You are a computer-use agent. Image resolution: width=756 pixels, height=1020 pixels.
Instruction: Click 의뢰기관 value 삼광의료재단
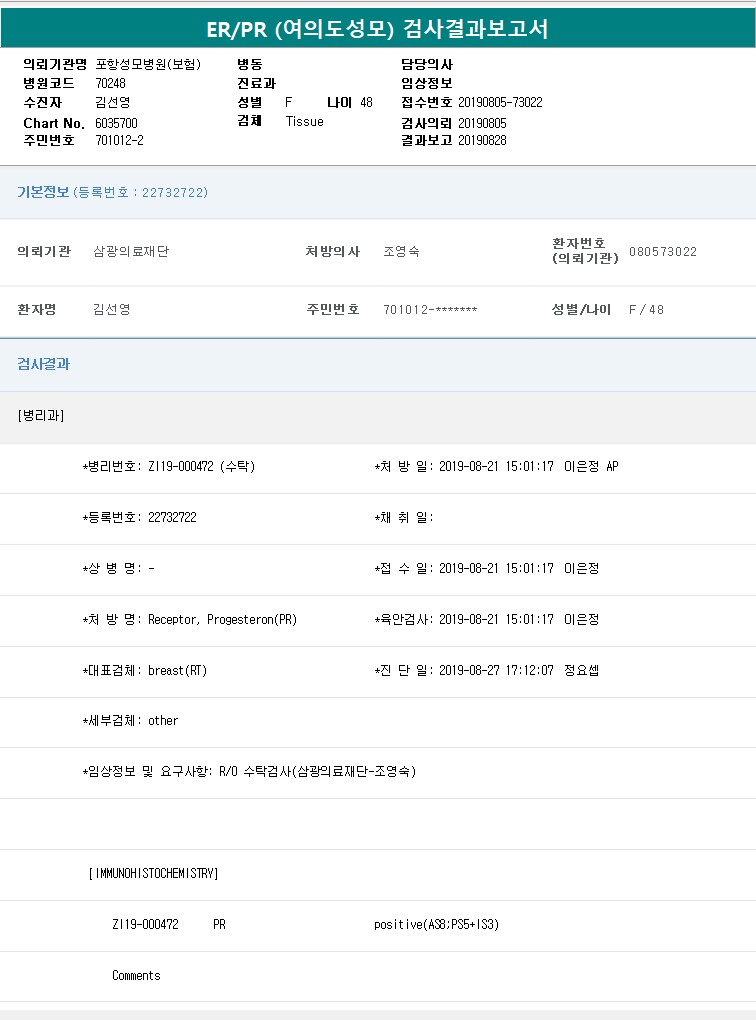(131, 252)
